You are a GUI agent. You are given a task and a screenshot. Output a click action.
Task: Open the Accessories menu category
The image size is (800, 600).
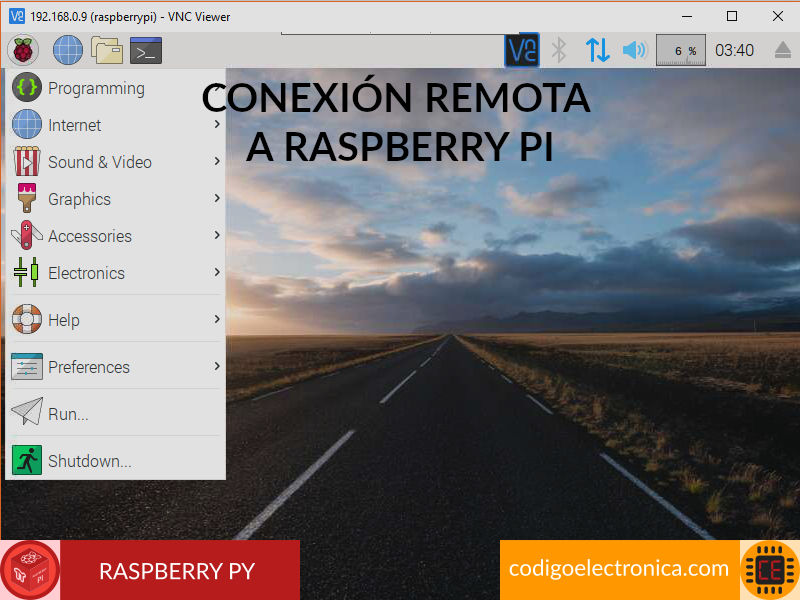click(x=116, y=236)
